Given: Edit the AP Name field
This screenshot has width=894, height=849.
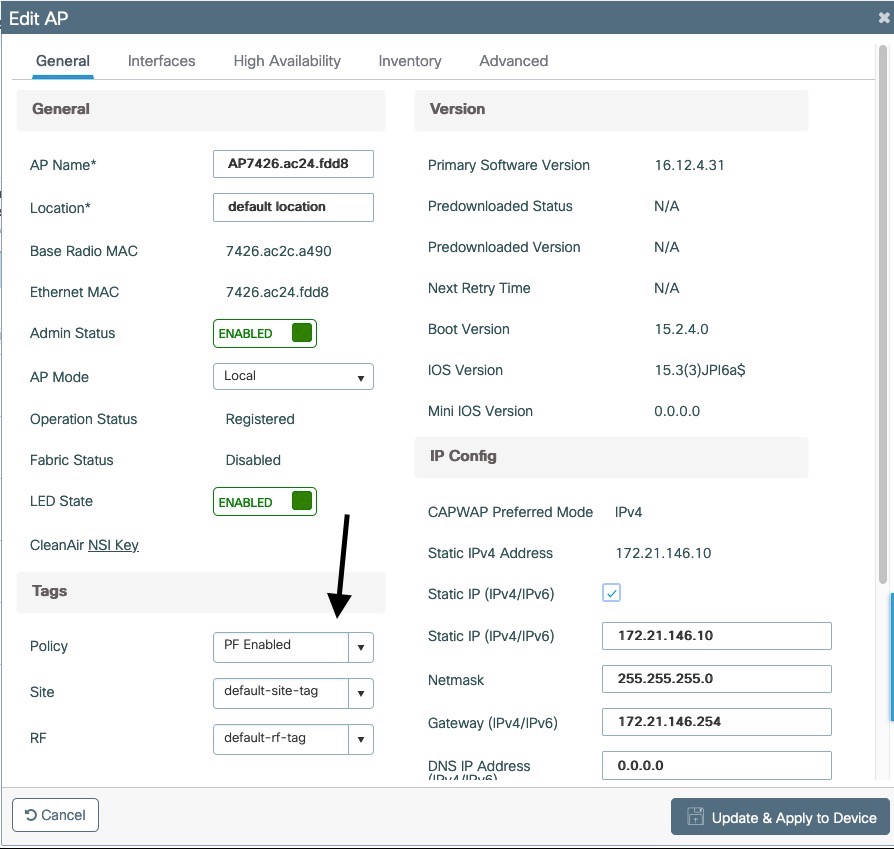Looking at the screenshot, I should (x=292, y=164).
